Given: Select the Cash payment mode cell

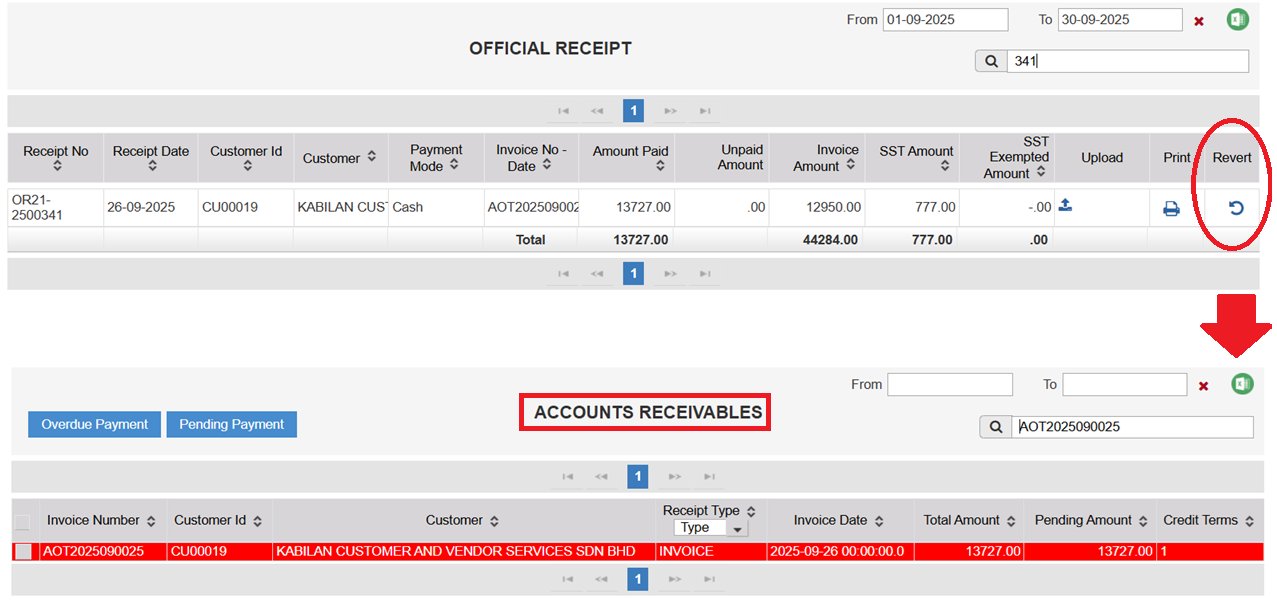Looking at the screenshot, I should pos(436,207).
